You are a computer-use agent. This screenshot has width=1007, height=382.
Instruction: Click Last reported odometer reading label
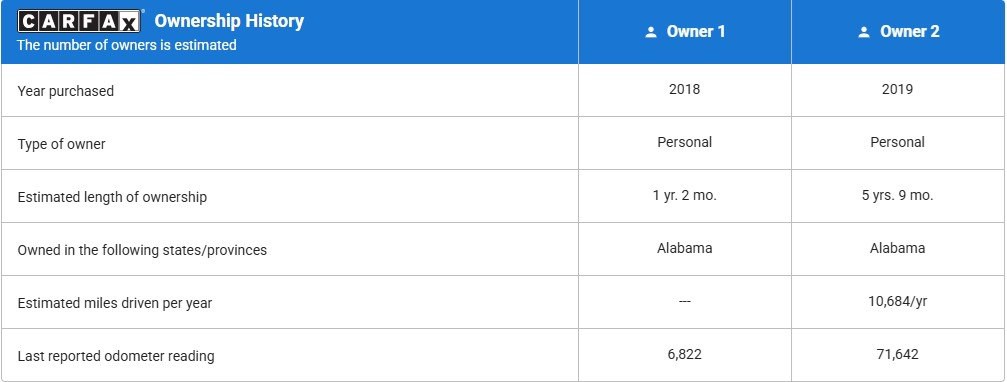[x=116, y=356]
